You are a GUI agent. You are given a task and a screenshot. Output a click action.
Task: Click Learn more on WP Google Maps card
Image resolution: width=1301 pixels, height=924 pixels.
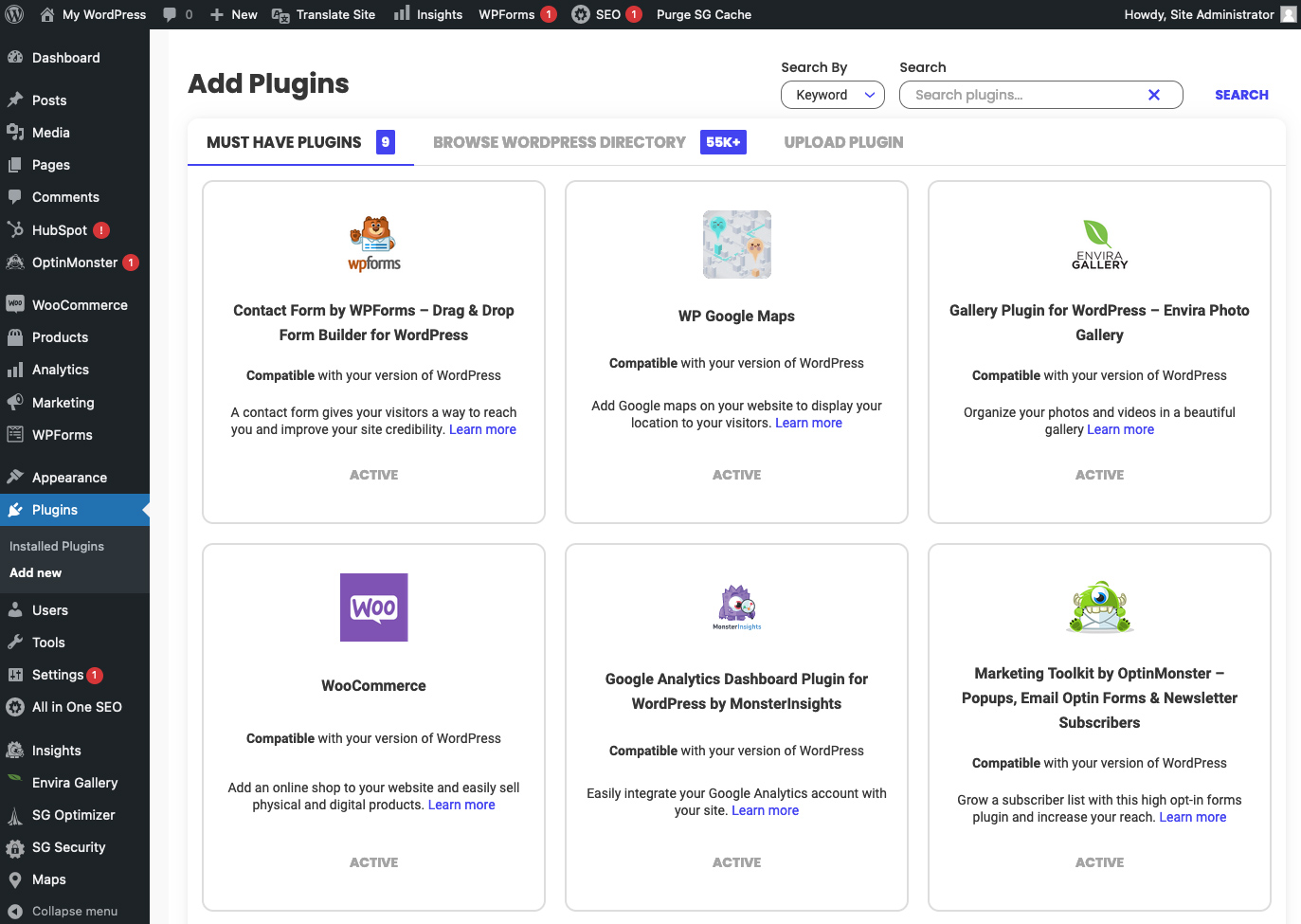click(x=808, y=423)
